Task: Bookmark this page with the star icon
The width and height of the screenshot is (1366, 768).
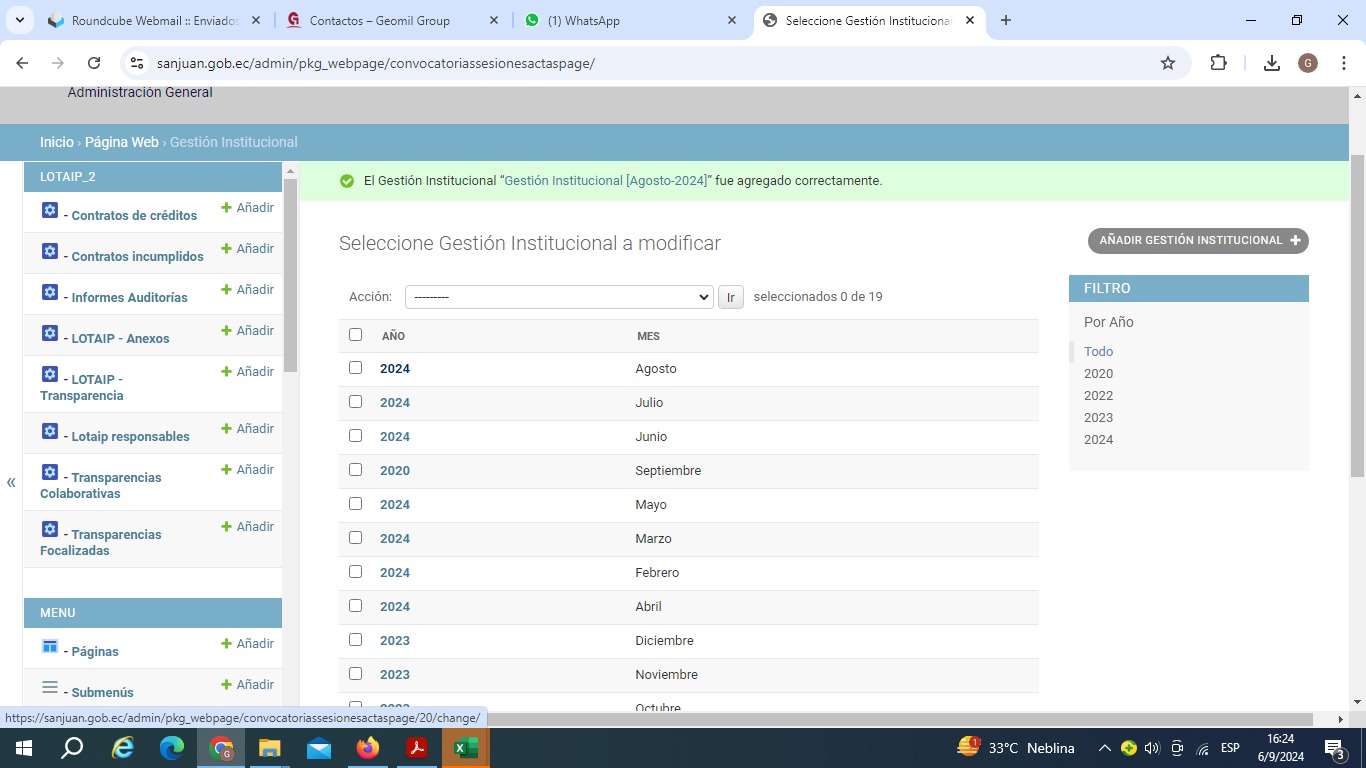Action: point(1168,63)
